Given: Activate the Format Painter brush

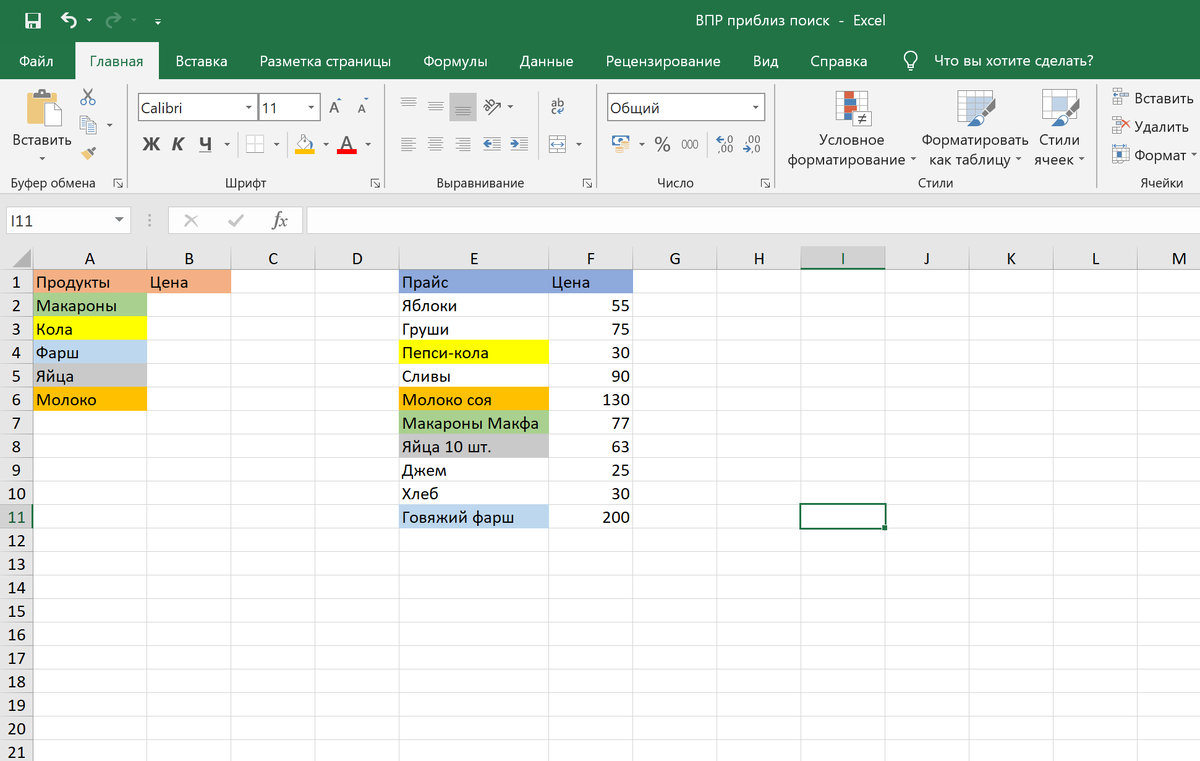Looking at the screenshot, I should [88, 153].
